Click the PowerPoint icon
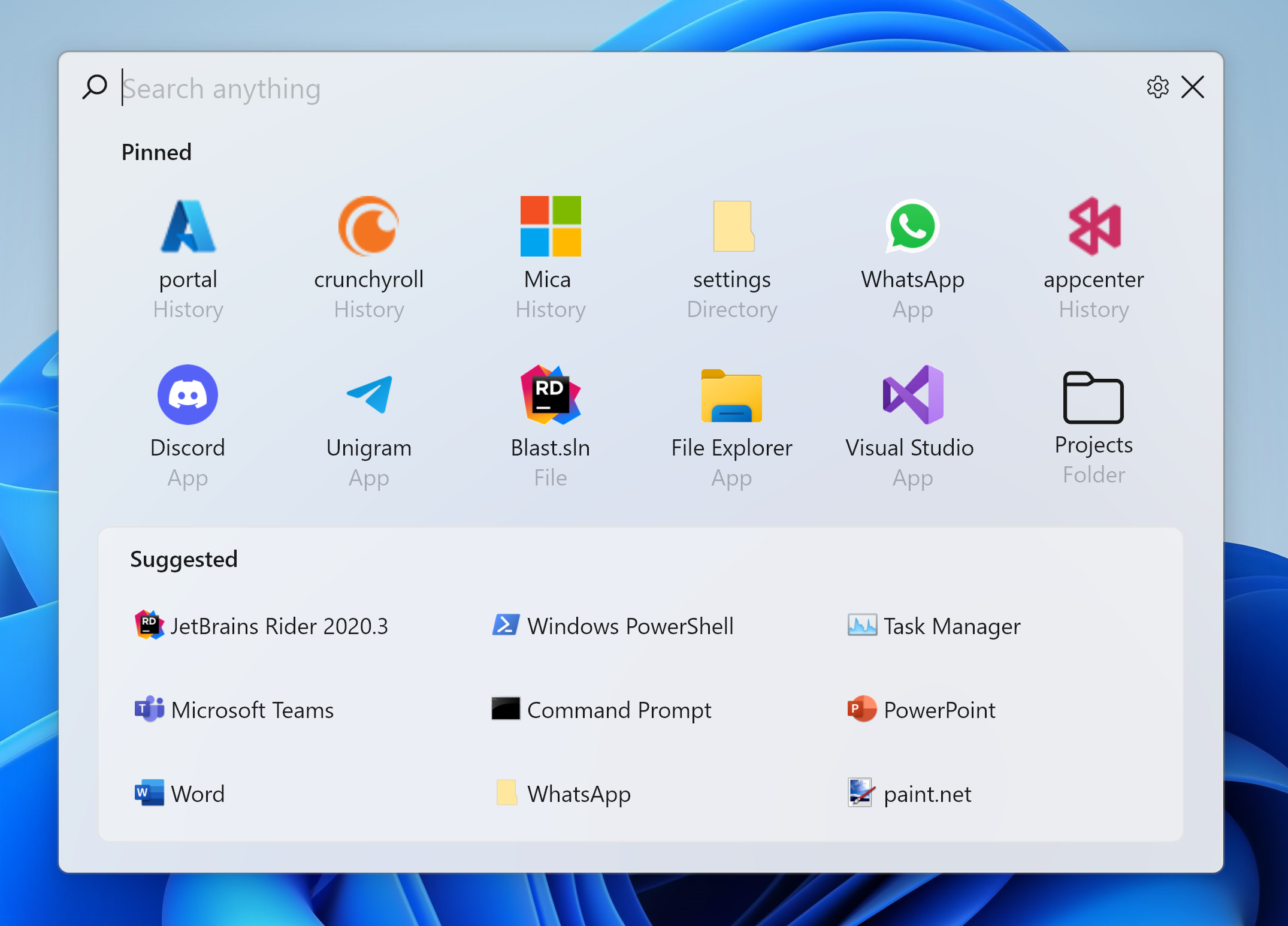 point(862,709)
